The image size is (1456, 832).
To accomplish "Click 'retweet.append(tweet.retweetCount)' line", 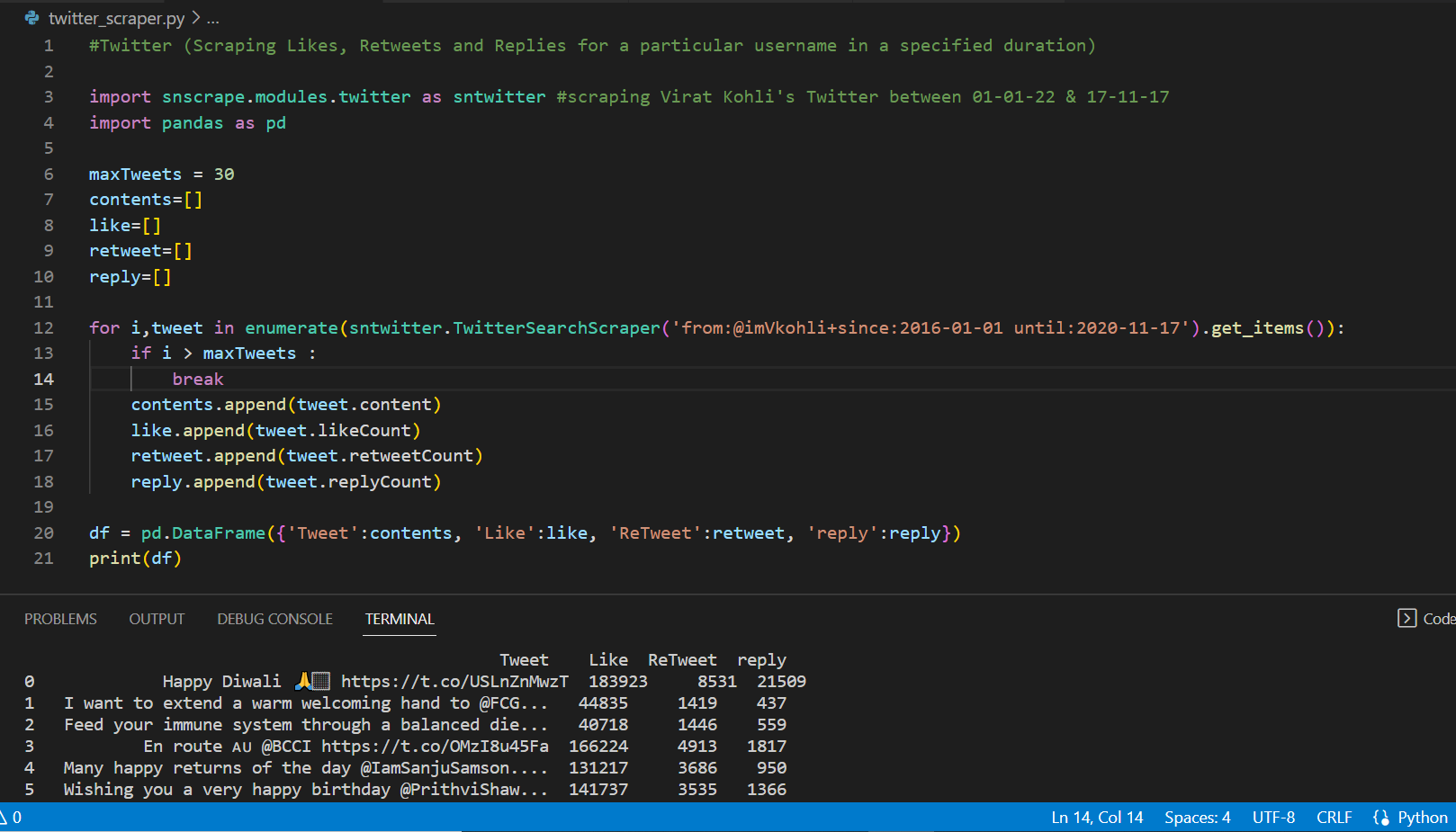I will point(307,455).
